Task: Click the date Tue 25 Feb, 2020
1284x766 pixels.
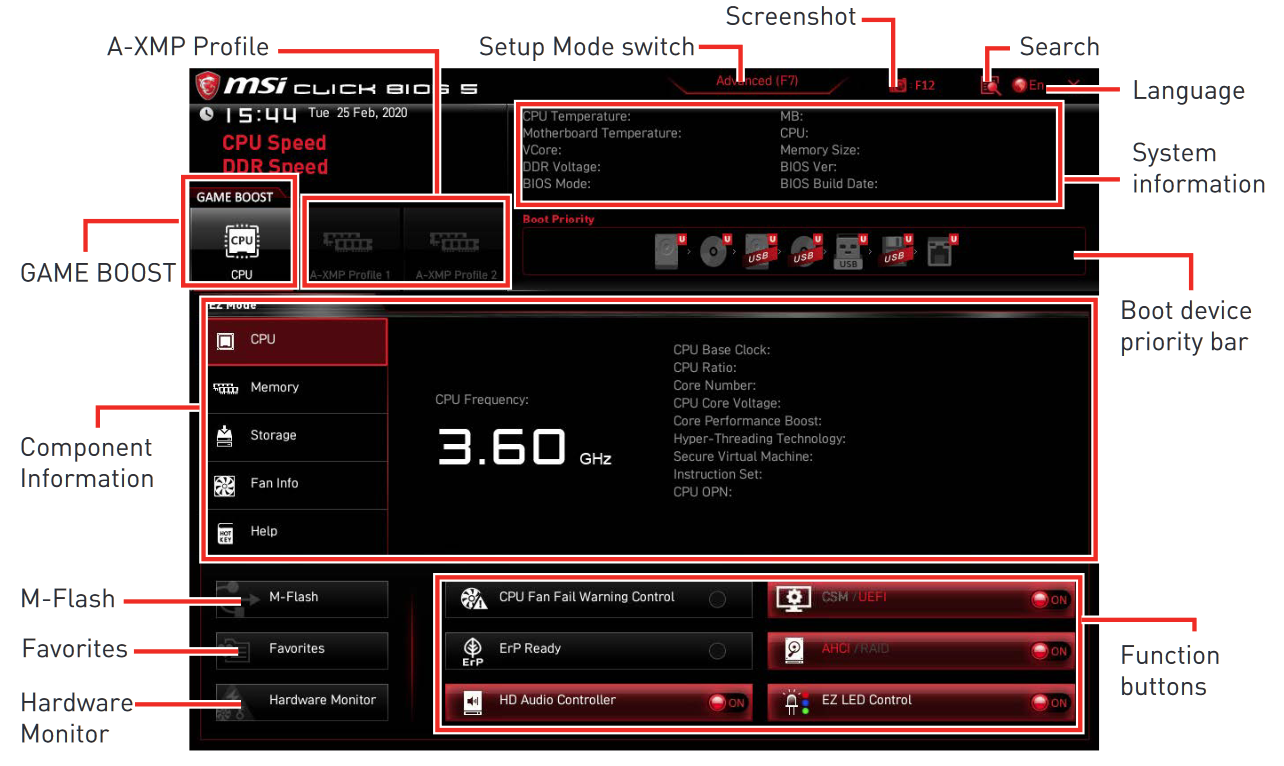Action: click(357, 113)
